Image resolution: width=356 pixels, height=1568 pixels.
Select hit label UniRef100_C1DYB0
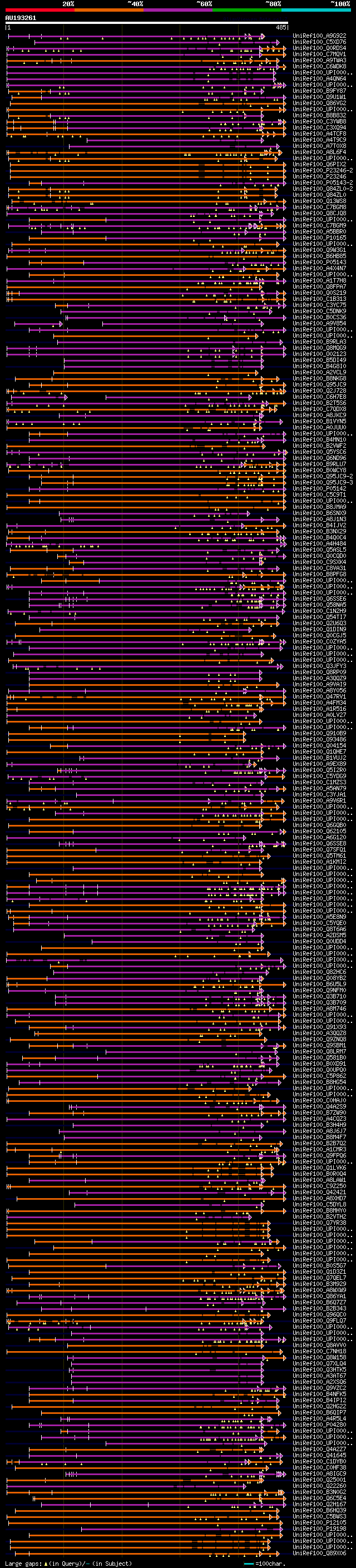[x=319, y=1461]
